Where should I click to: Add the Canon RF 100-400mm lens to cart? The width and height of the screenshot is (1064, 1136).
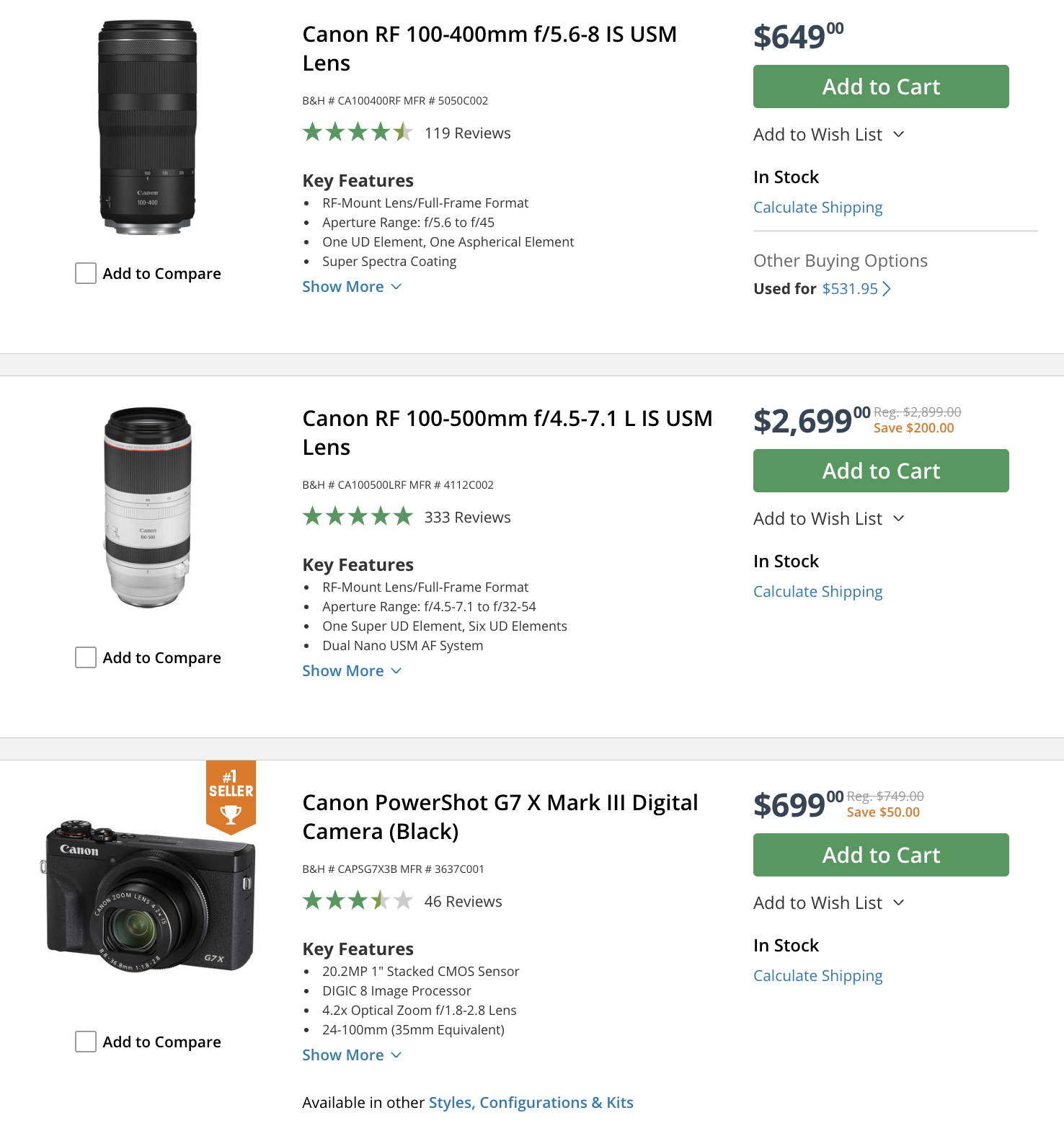(x=881, y=86)
